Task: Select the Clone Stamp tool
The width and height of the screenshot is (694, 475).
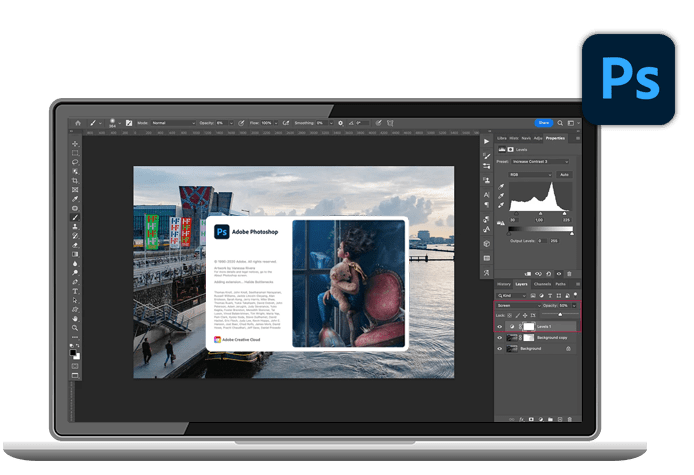Action: 75,227
